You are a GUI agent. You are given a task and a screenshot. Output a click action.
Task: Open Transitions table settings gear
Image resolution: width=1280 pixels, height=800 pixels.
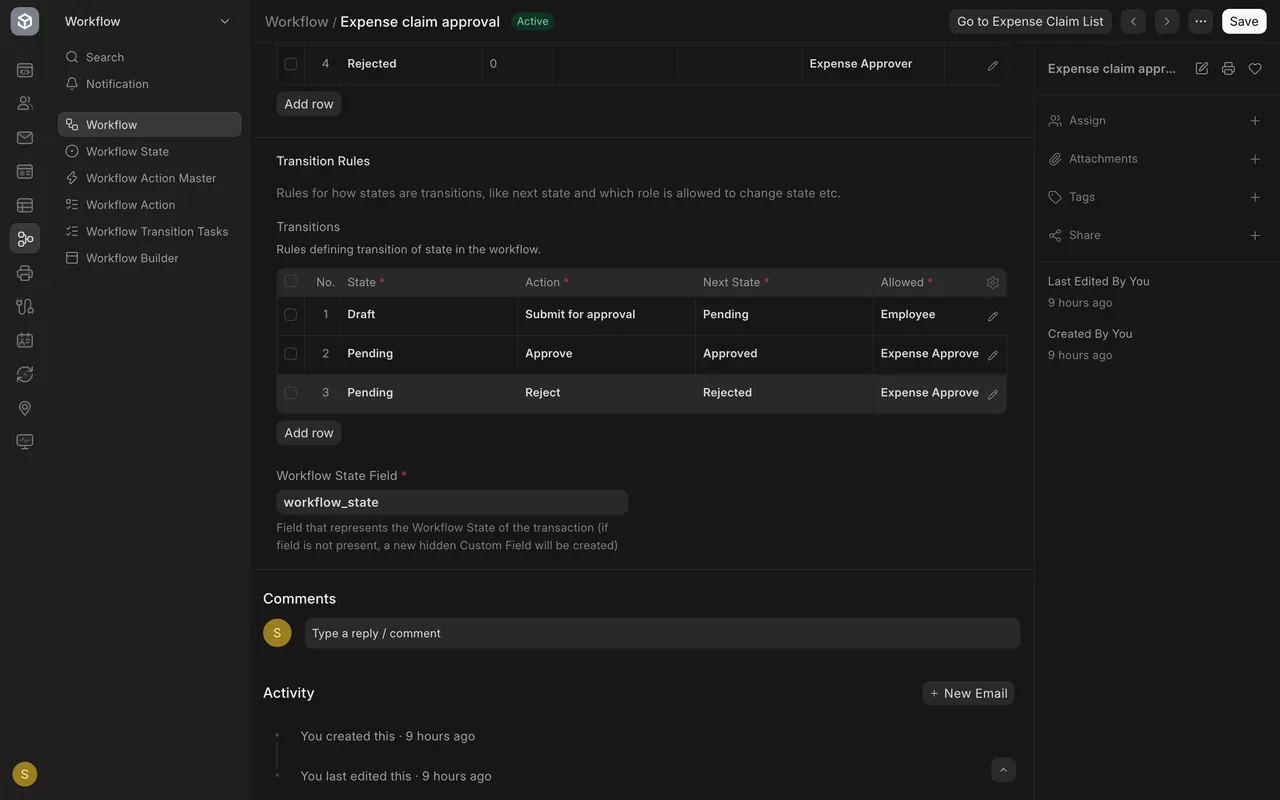point(993,283)
